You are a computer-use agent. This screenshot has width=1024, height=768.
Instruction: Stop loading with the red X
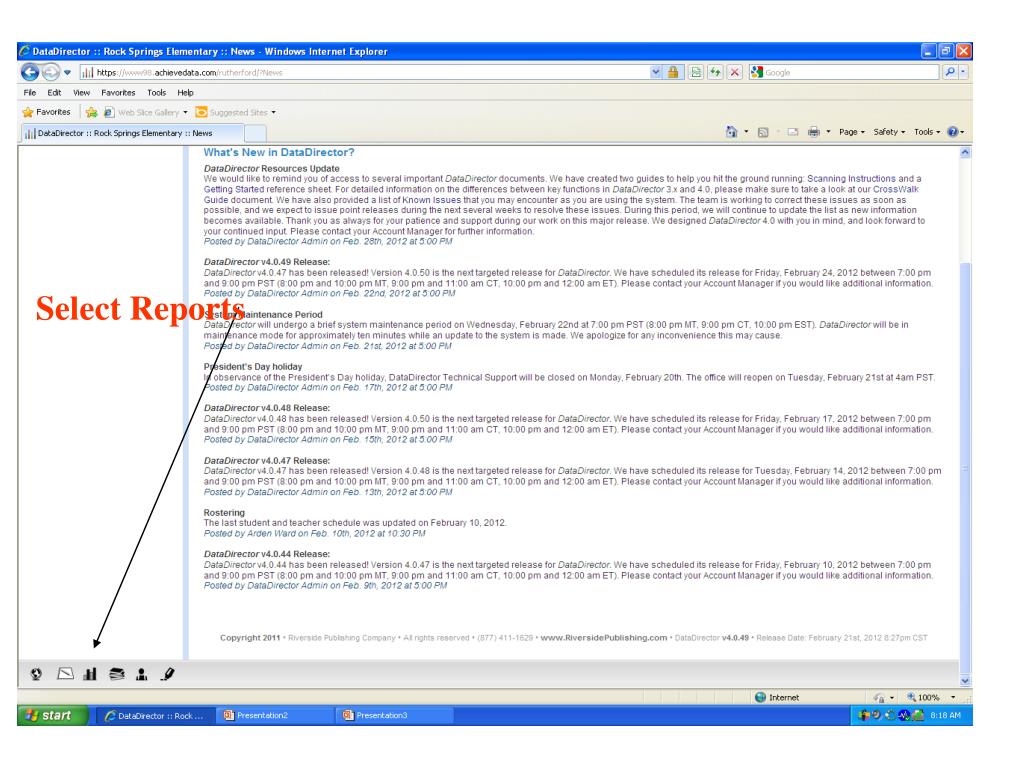(x=735, y=72)
